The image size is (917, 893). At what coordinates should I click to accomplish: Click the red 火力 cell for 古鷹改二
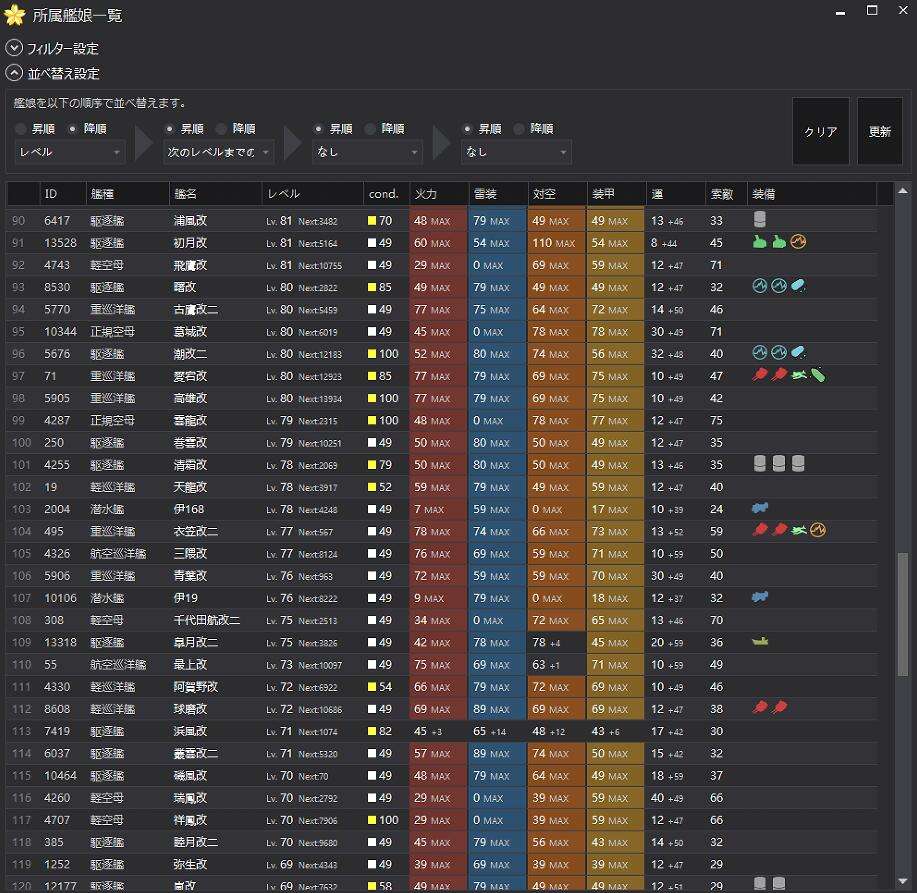click(x=439, y=309)
